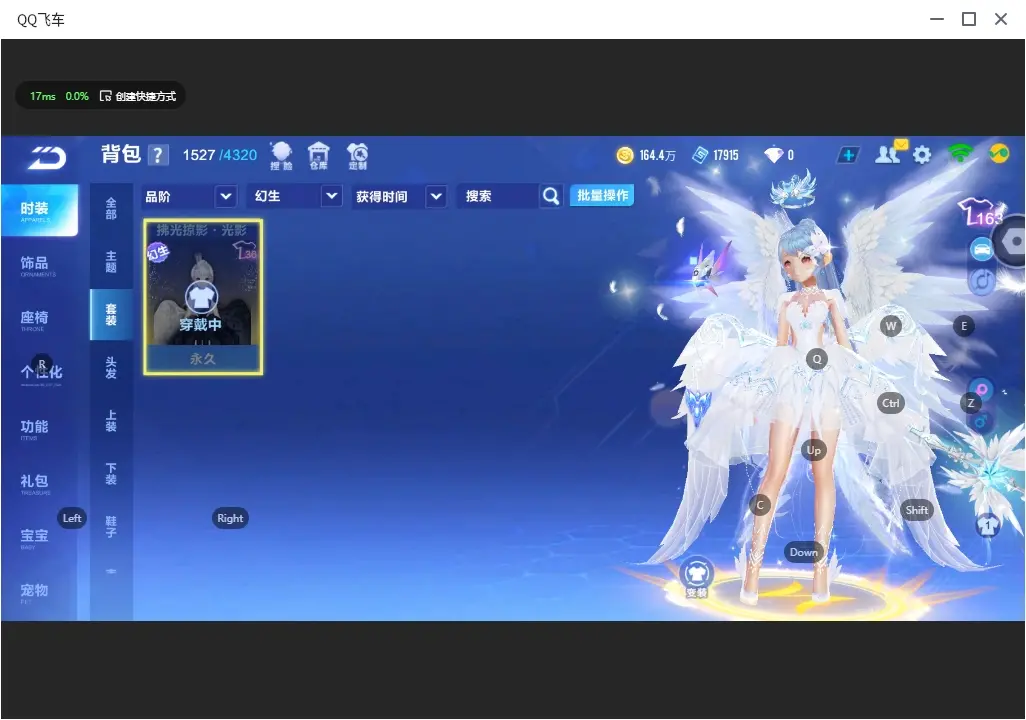
Task: Select the 饰品 ornaments tab
Action: (39, 264)
